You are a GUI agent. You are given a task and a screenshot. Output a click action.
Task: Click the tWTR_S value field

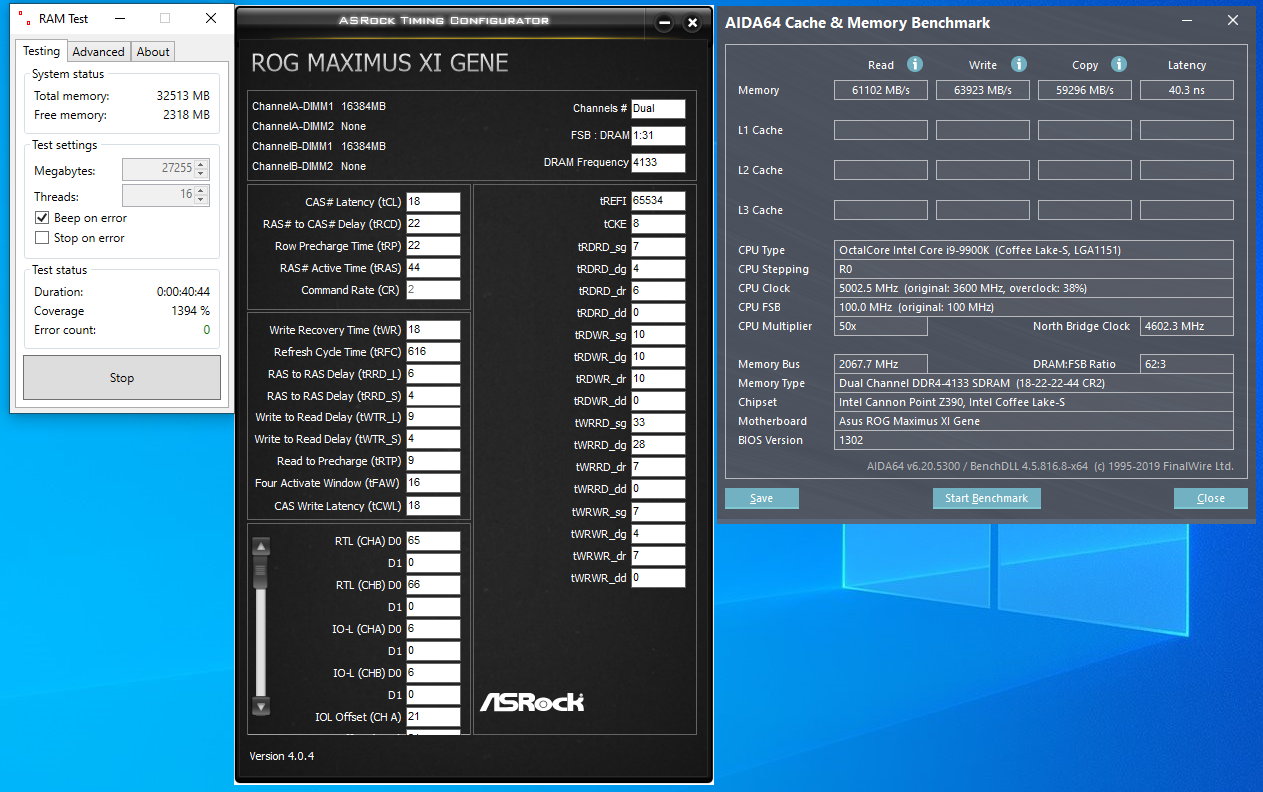point(433,439)
